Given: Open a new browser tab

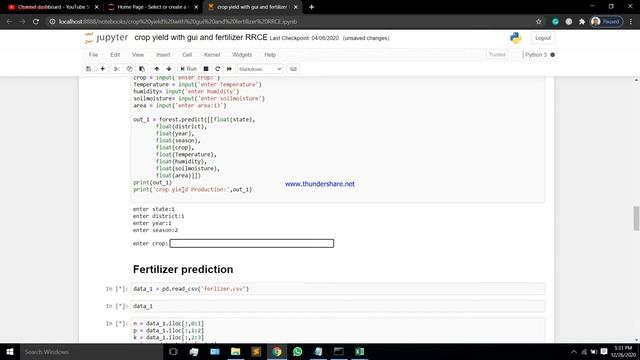Looking at the screenshot, I should pyautogui.click(x=311, y=7).
